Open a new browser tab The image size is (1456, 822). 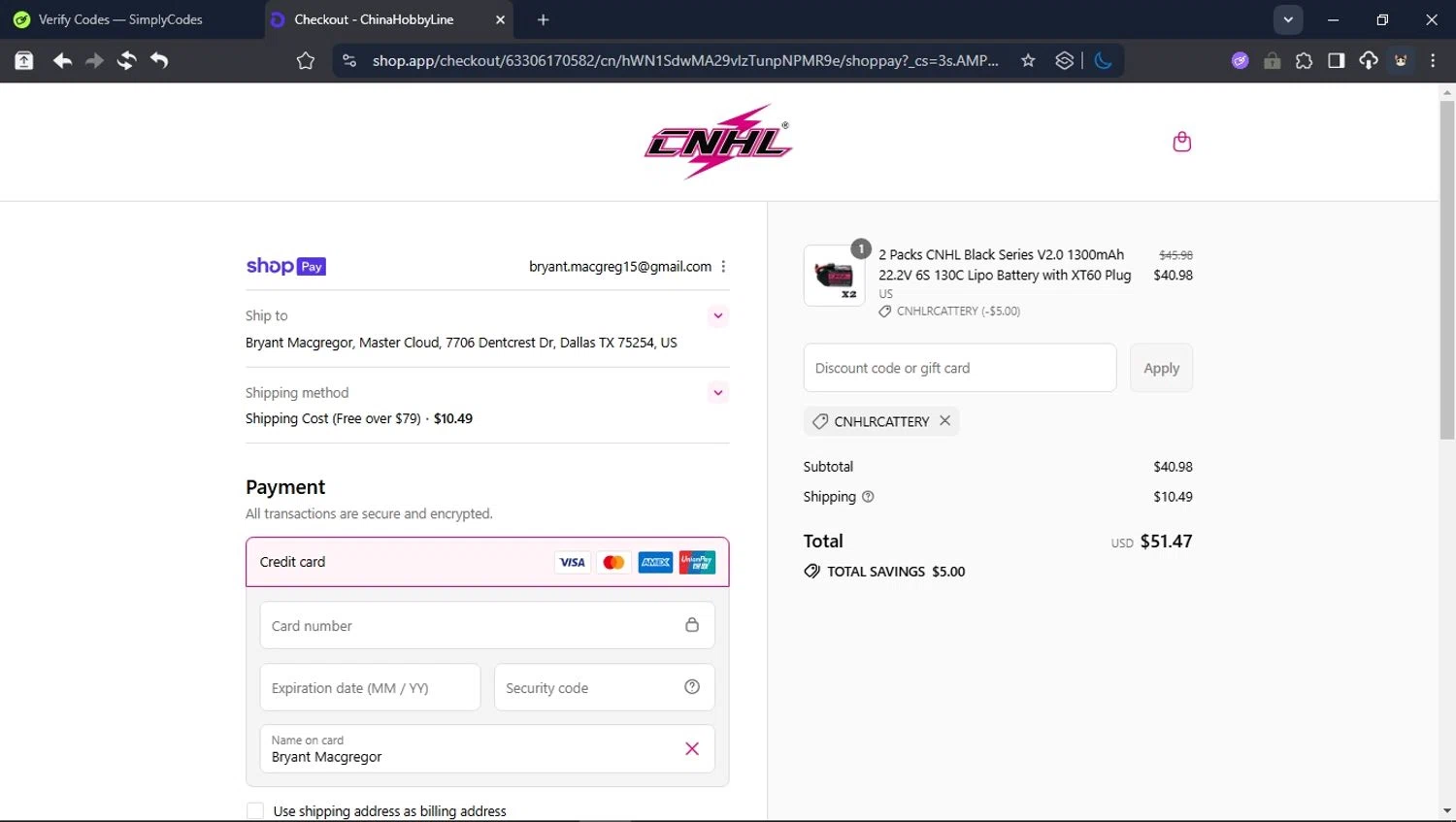(x=544, y=19)
